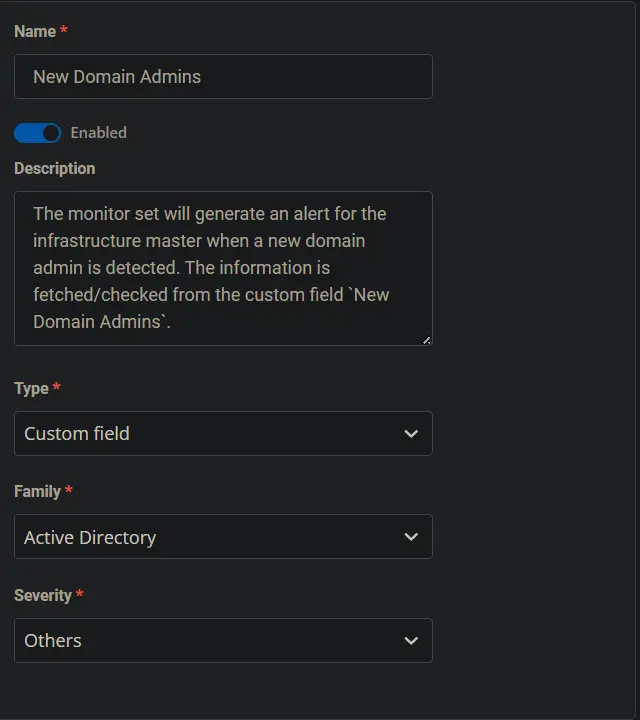Open the Type dropdown showing Custom field
Screen dimensions: 640x720
[x=223, y=433]
